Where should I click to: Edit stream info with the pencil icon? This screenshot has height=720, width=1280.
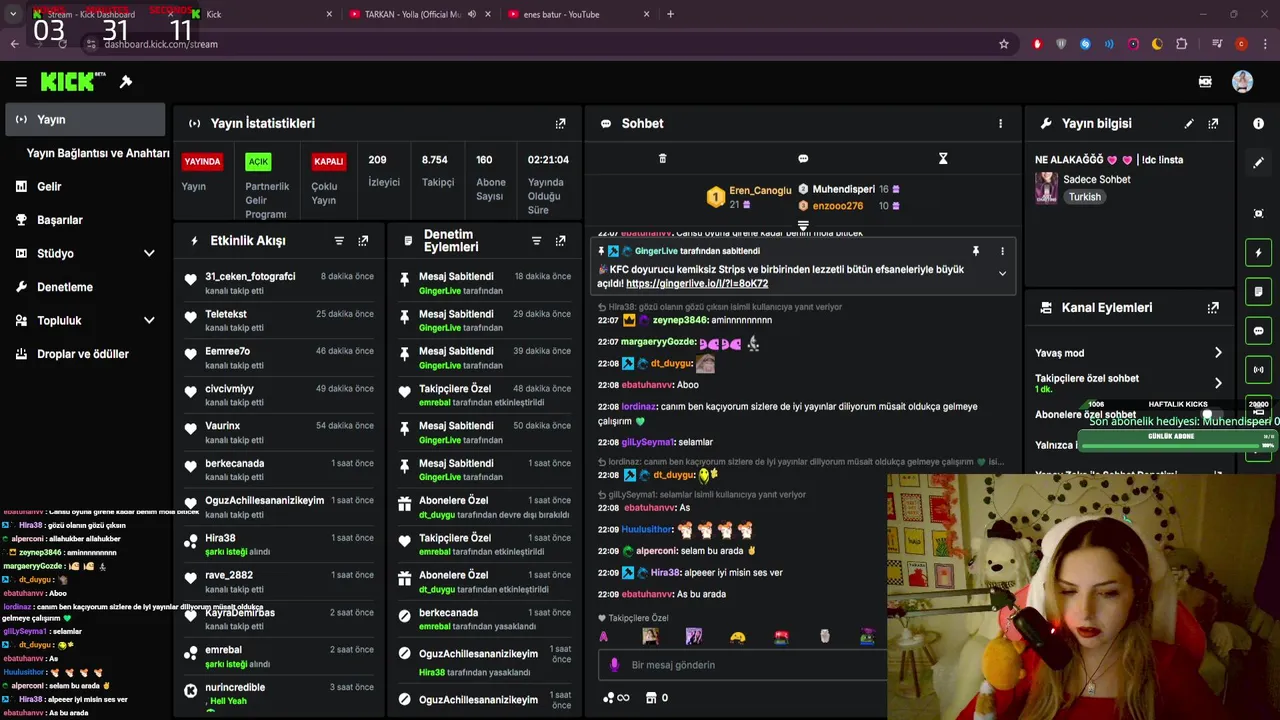[x=1189, y=123]
